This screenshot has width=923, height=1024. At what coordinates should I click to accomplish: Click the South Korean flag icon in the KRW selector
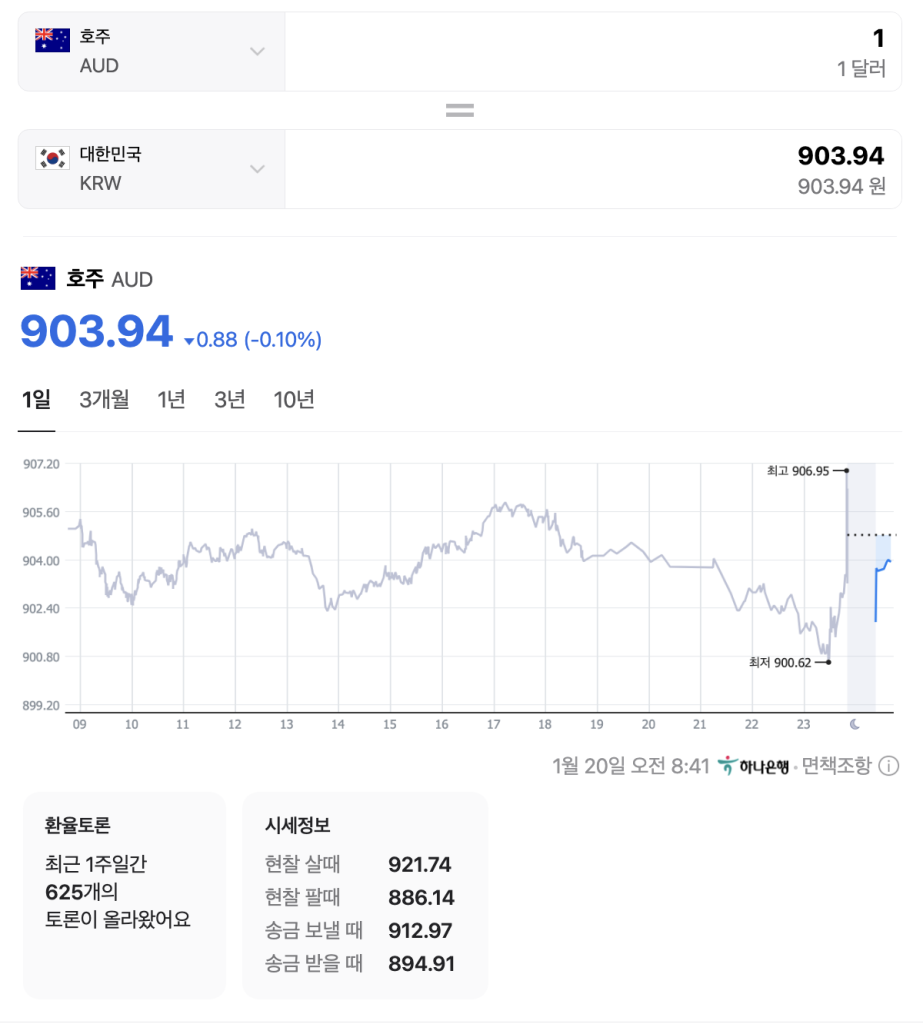click(x=52, y=158)
